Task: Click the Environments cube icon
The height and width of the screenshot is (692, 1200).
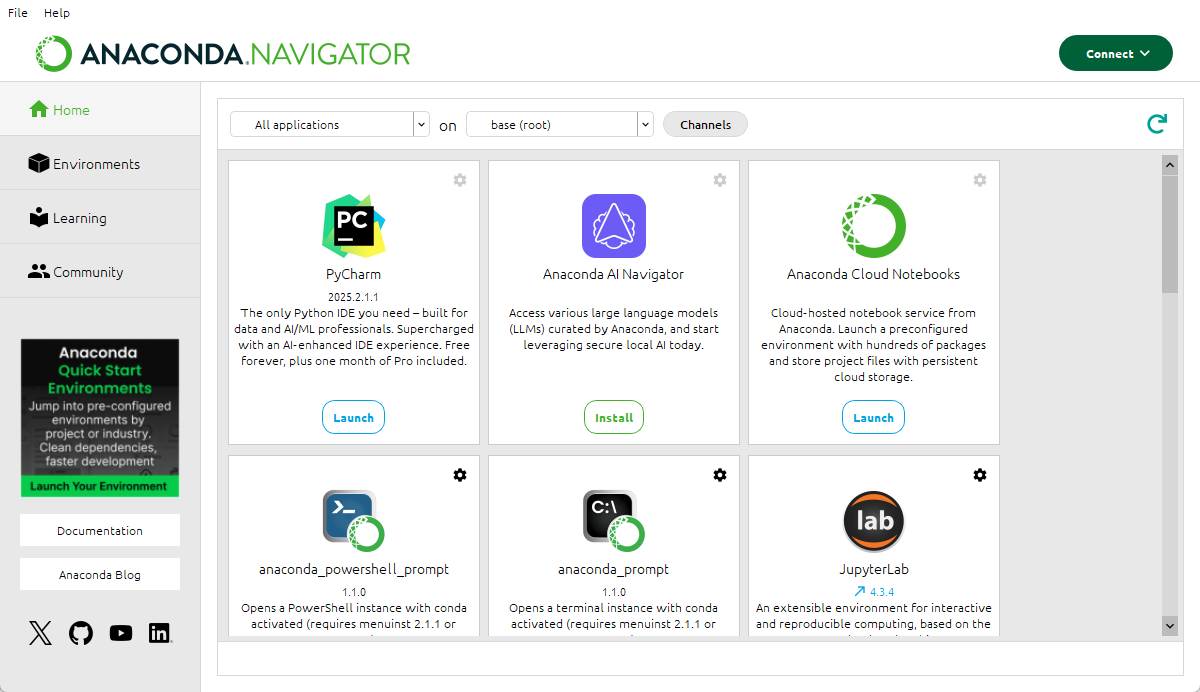Action: click(39, 163)
